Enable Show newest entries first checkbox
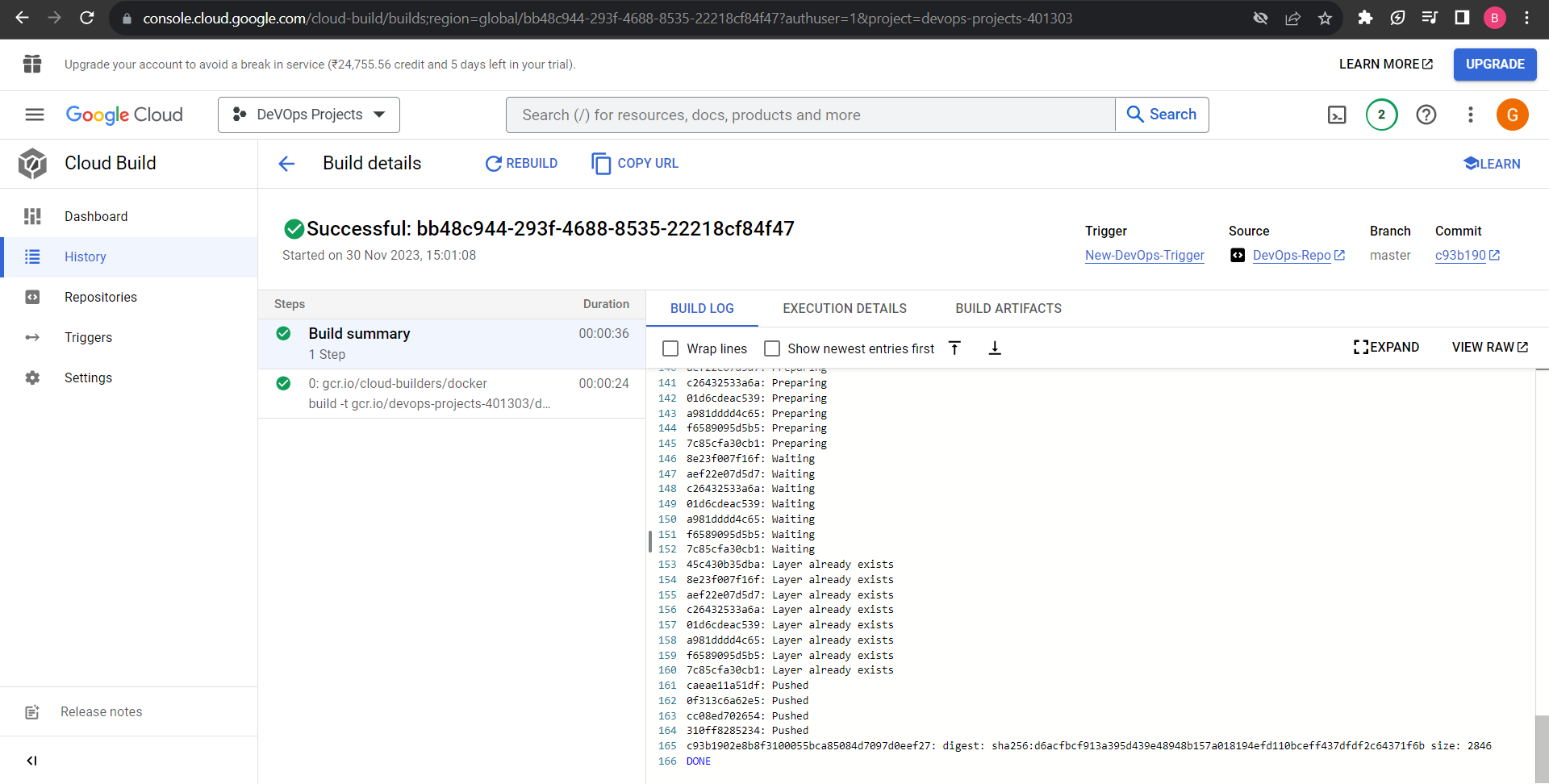The image size is (1549, 784). click(x=772, y=348)
